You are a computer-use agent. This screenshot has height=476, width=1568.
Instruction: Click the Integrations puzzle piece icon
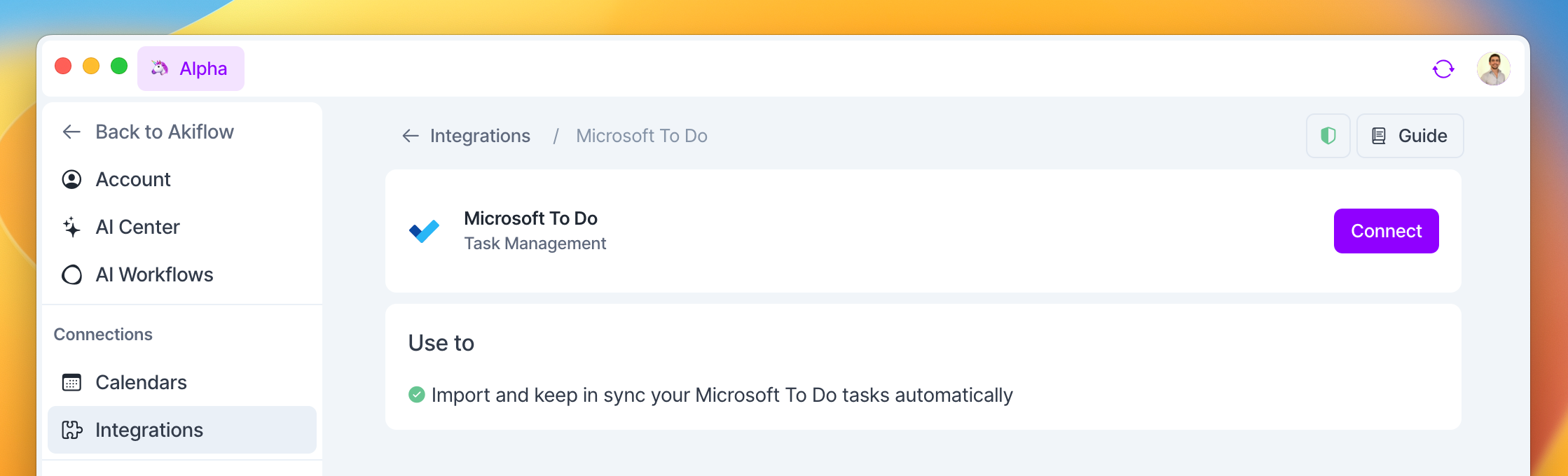click(x=71, y=430)
